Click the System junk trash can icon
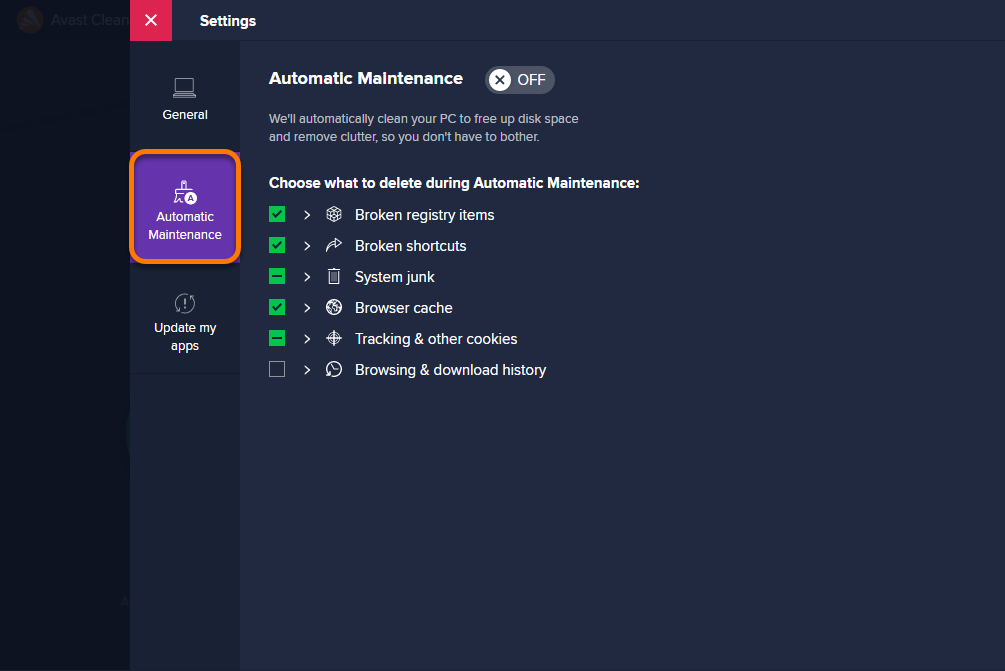 point(334,276)
